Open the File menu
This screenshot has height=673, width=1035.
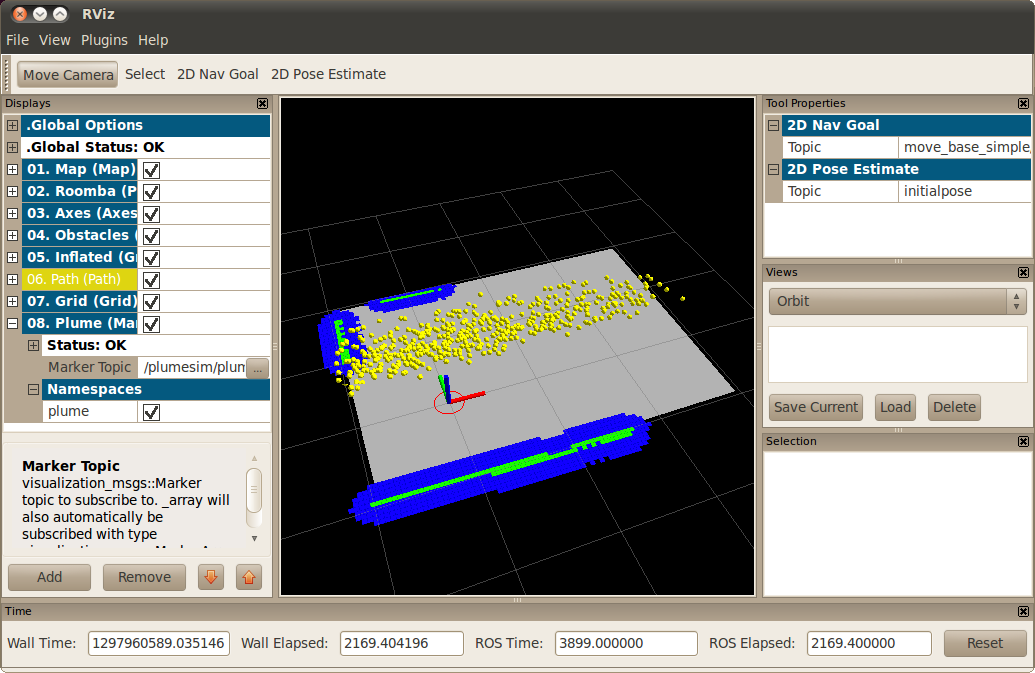pyautogui.click(x=17, y=40)
